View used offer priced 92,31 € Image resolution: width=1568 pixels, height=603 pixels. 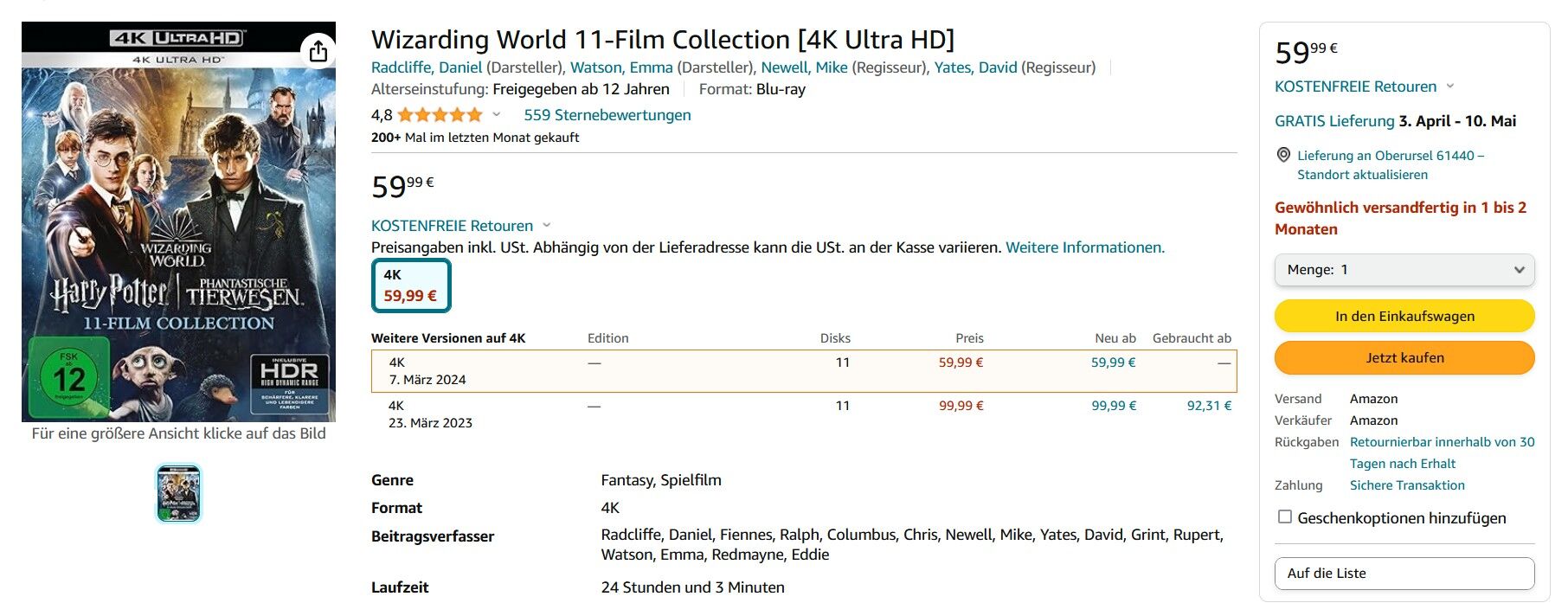[1209, 406]
